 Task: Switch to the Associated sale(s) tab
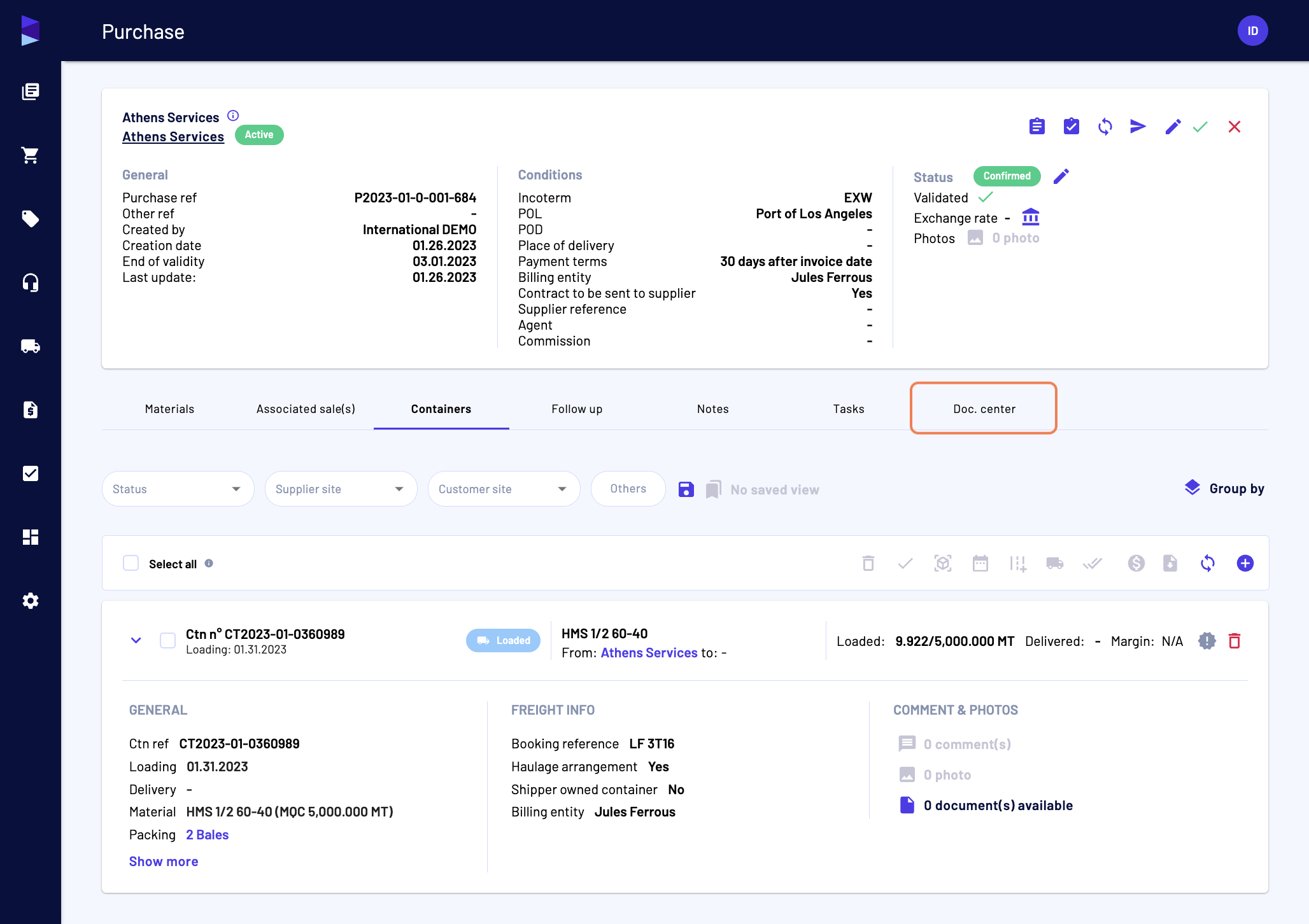(306, 409)
